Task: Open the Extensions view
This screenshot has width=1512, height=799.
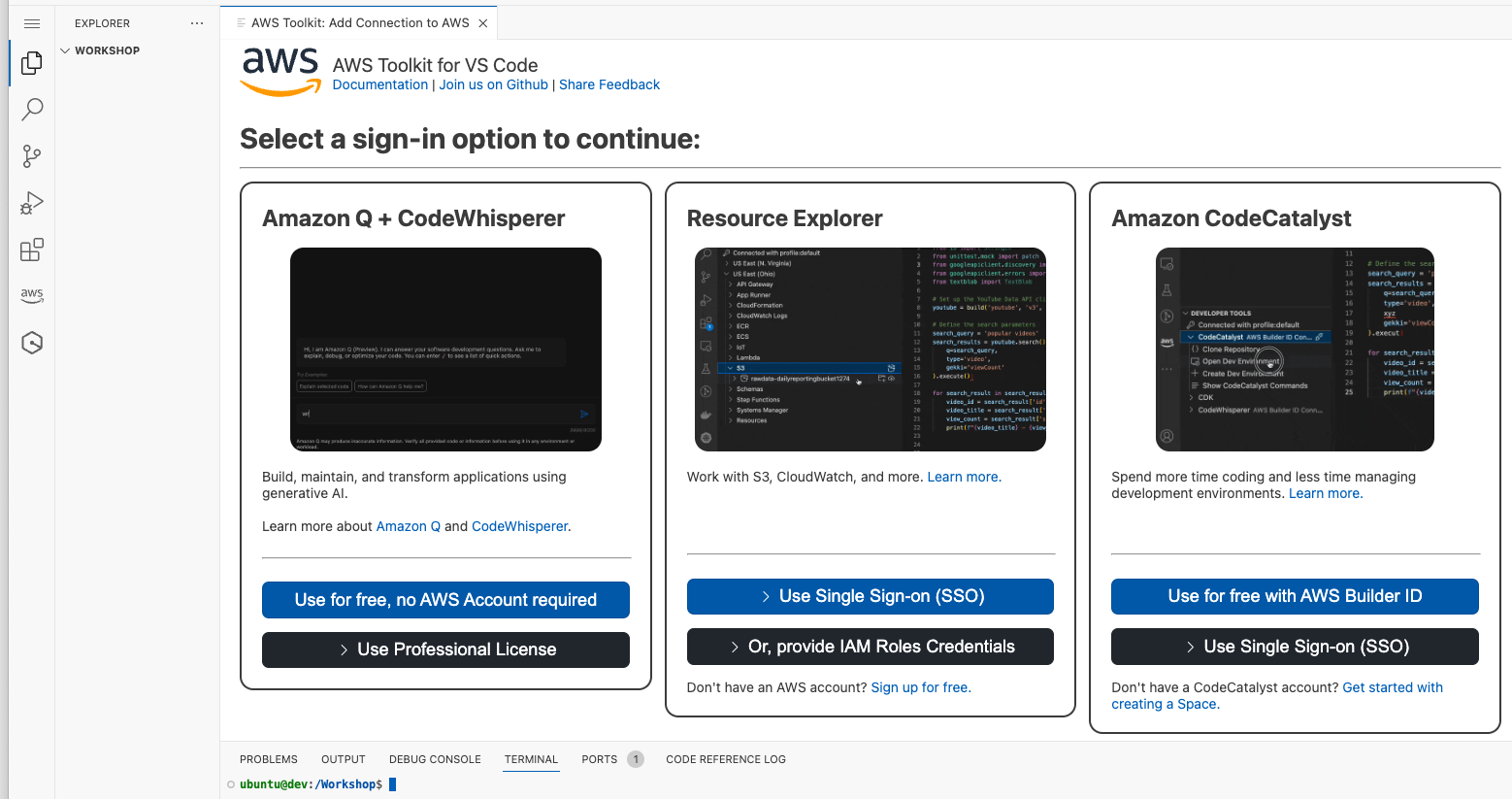Action: tap(32, 250)
